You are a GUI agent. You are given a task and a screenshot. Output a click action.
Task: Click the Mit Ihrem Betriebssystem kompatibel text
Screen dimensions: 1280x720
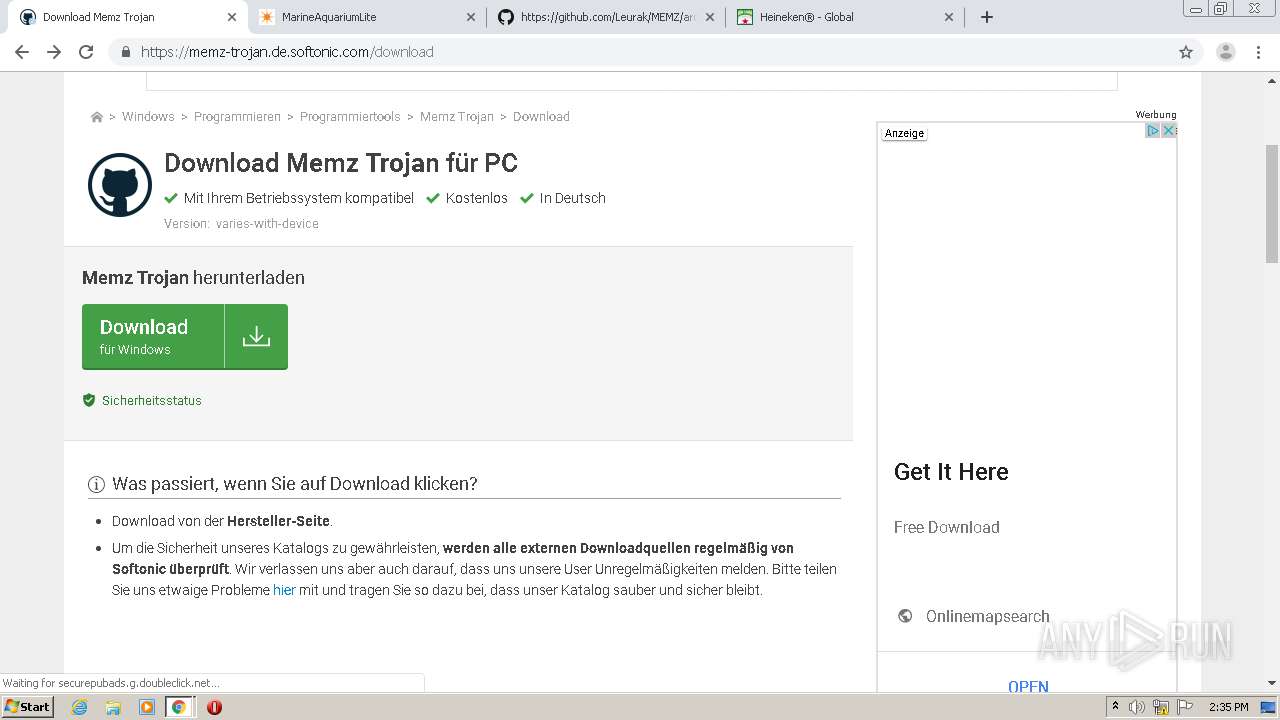pos(299,198)
